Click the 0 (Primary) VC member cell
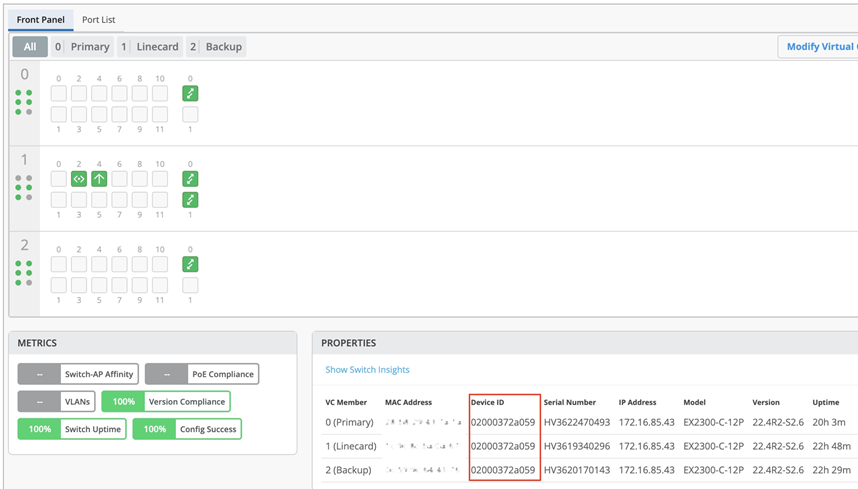This screenshot has width=858, height=489. (x=349, y=422)
